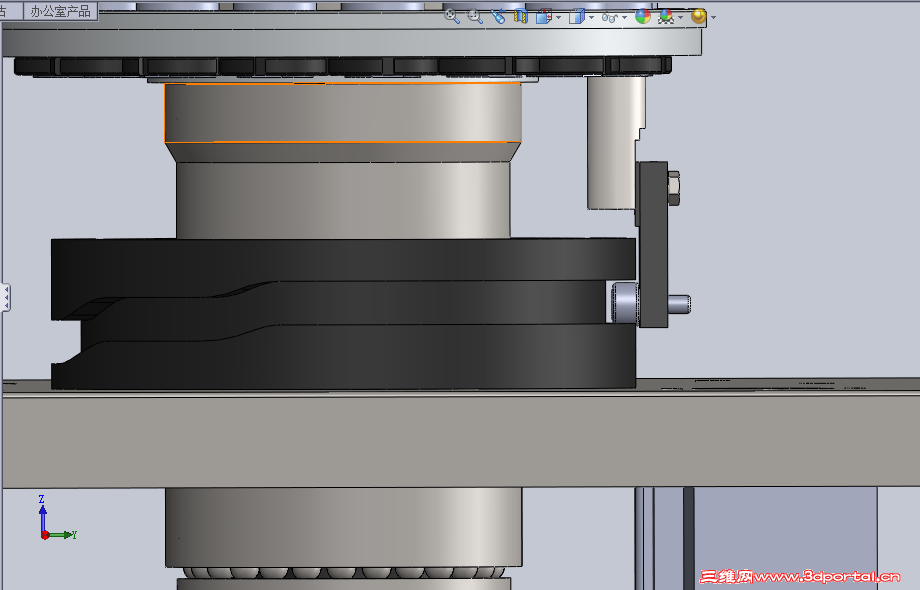Click the Hide/Show Items glasses icon

[610, 18]
